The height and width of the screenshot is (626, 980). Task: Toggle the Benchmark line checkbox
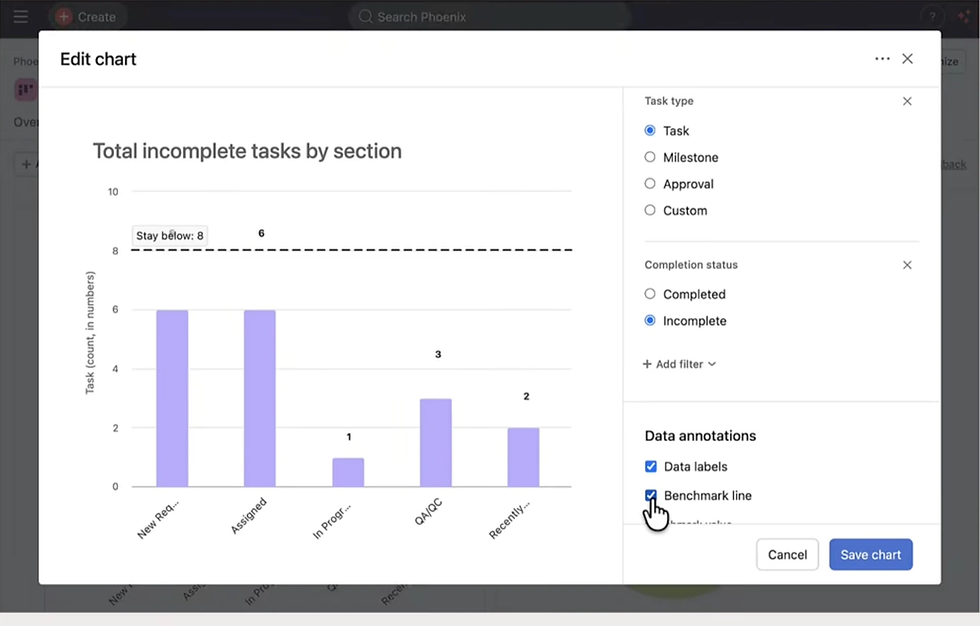click(651, 495)
